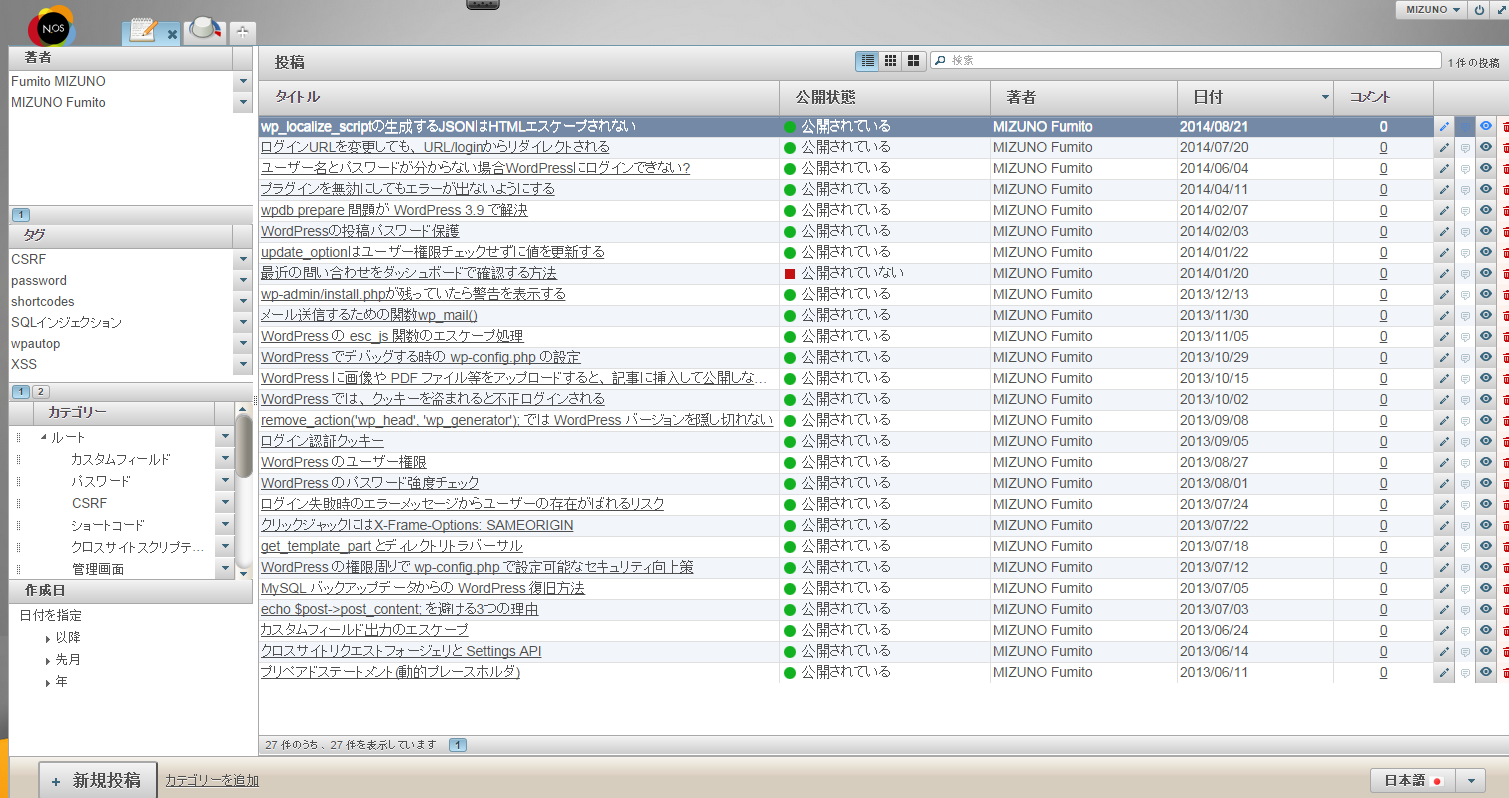Click the カテゴリーを追加 link
The height and width of the screenshot is (798, 1509).
[x=212, y=781]
